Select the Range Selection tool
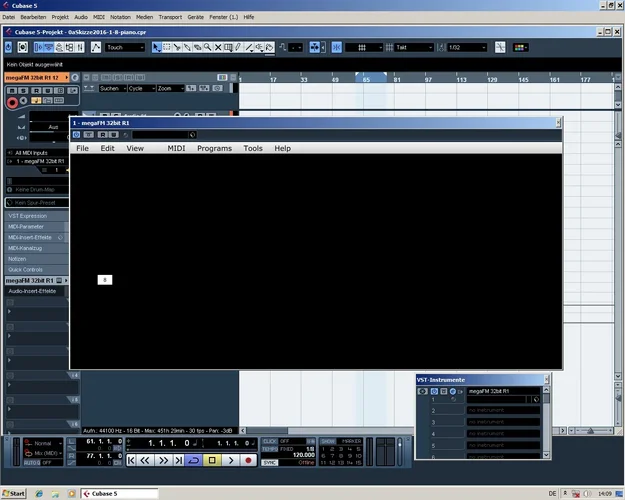The height and width of the screenshot is (500, 625). 167,47
